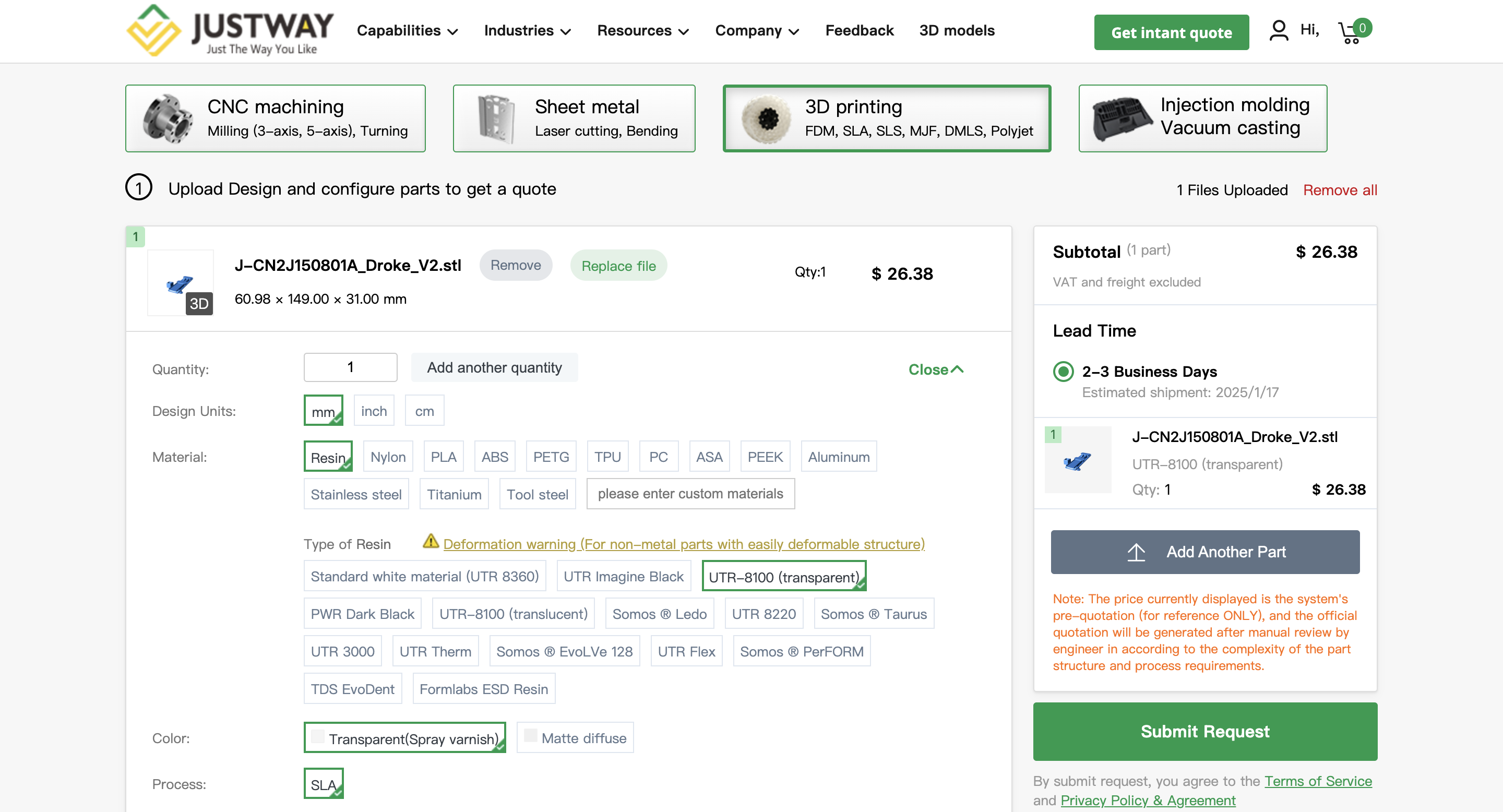1503x812 pixels.
Task: Switch to the 3D printing tab
Action: click(886, 118)
